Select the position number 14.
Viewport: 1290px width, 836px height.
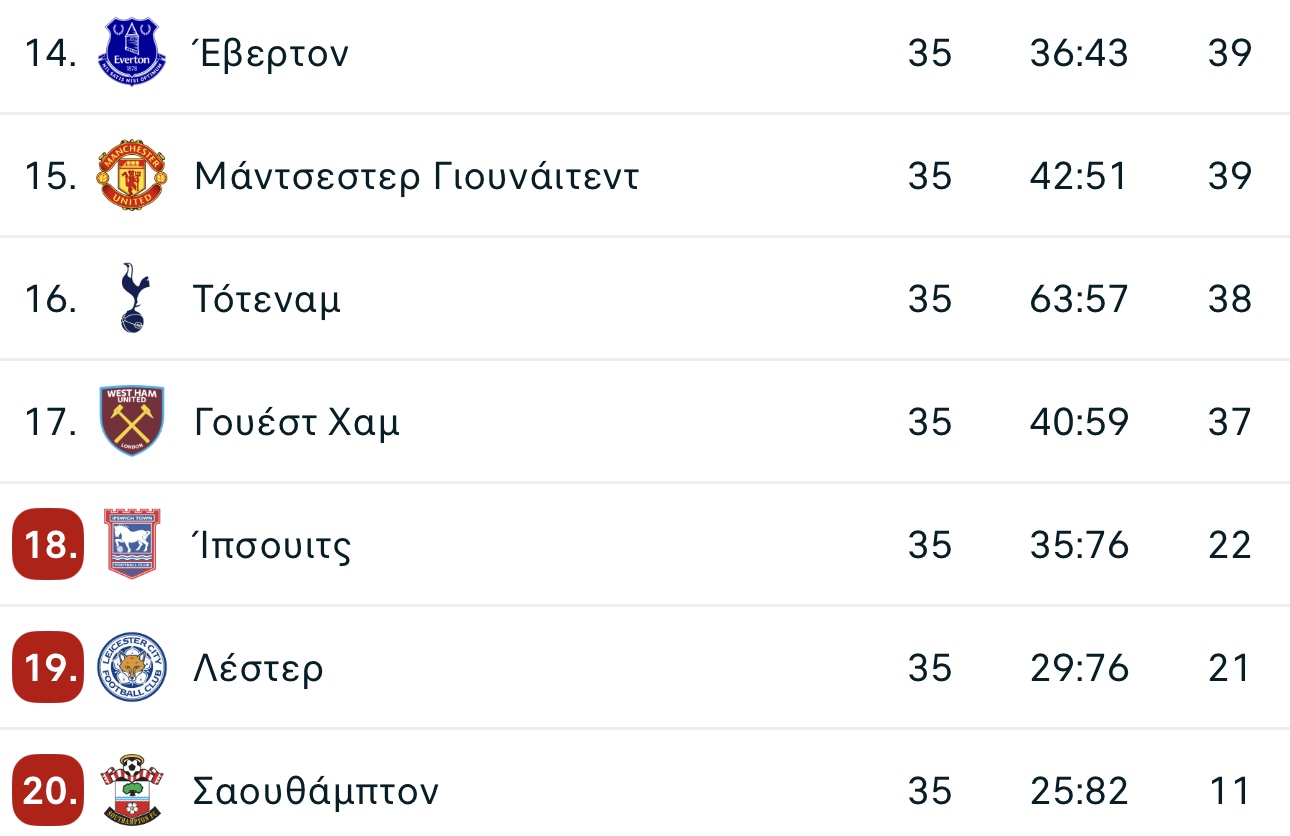point(51,53)
